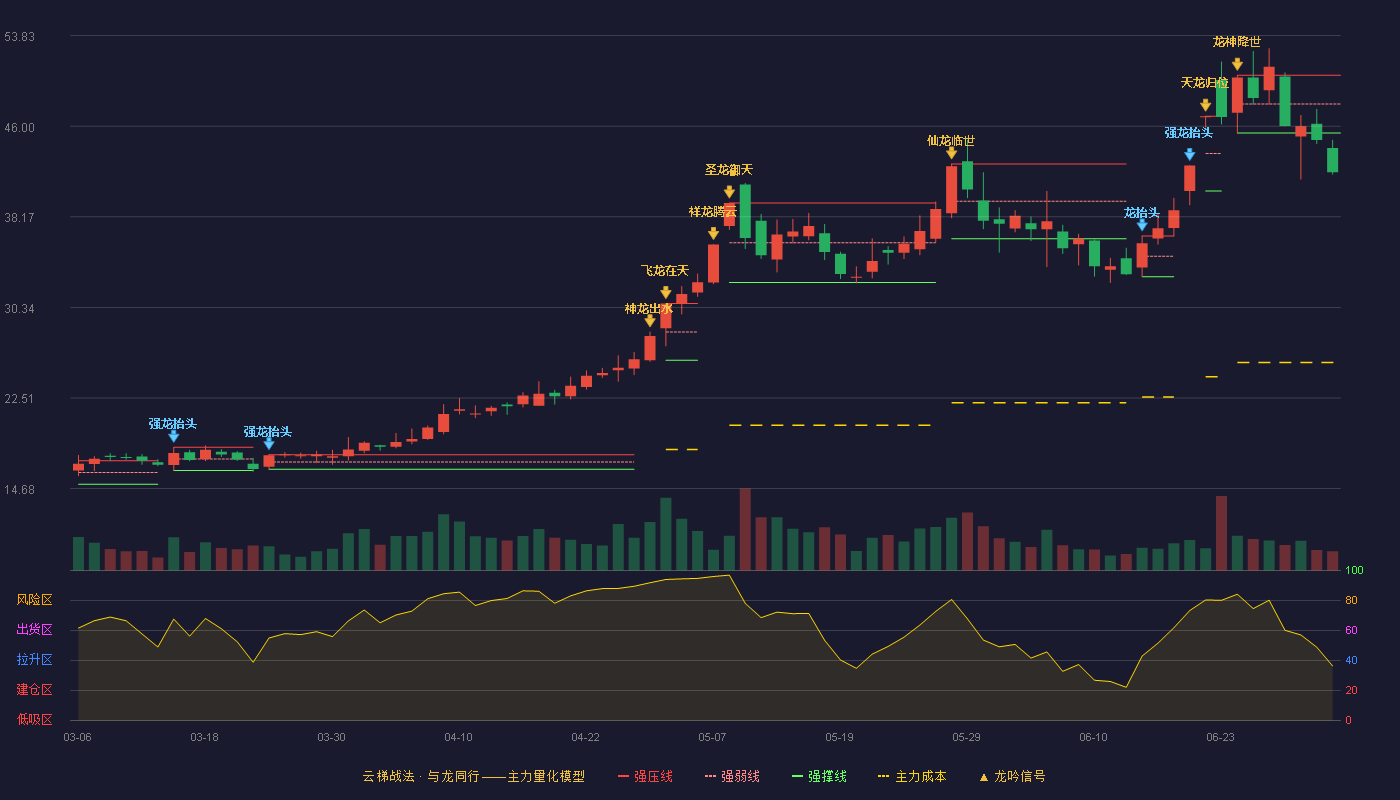
Task: Select the 龙神降世 signal label
Action: 1237,42
